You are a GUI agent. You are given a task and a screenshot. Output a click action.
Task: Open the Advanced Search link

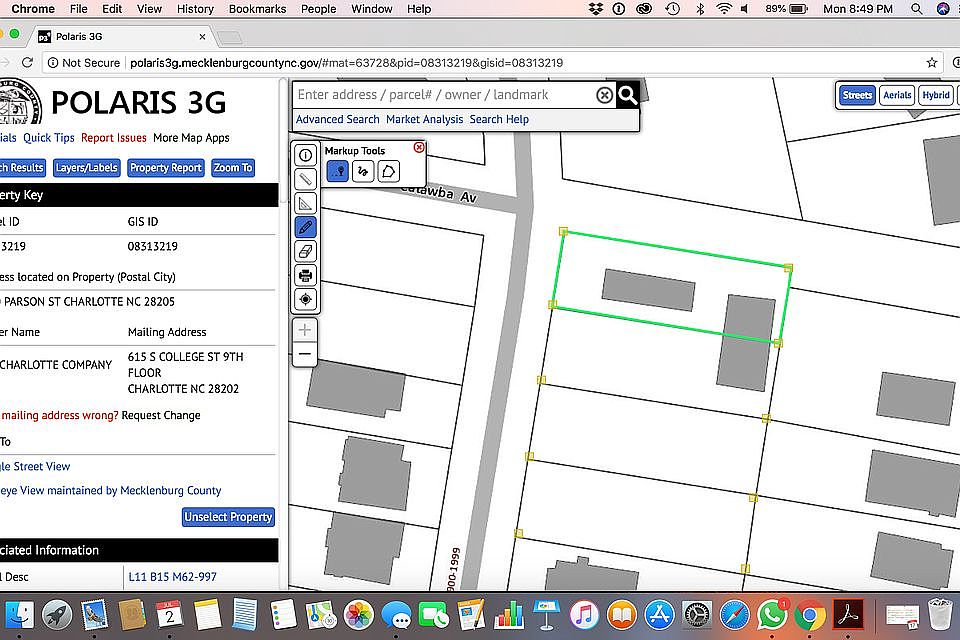point(337,119)
